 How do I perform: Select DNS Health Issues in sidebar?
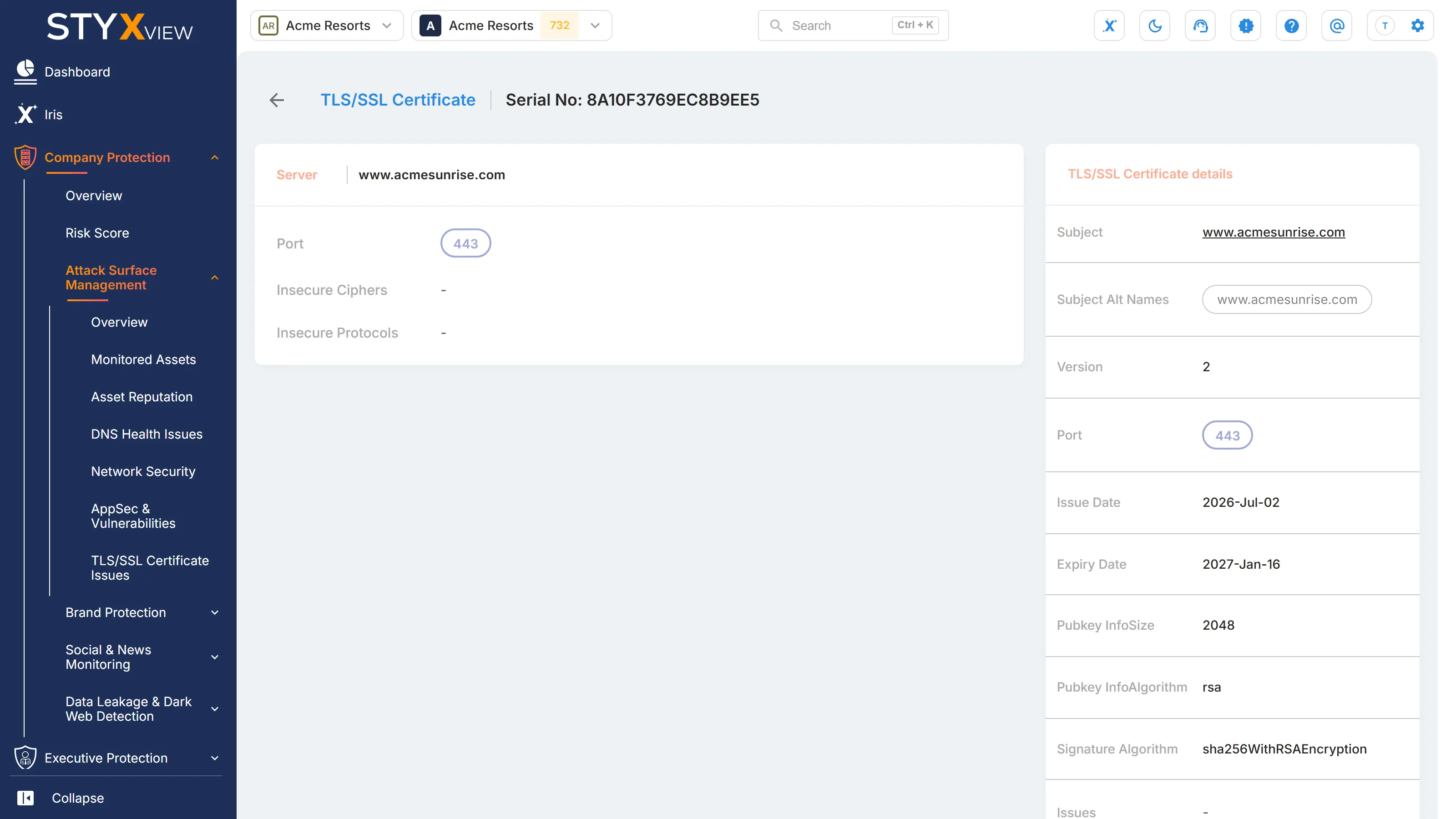click(147, 434)
